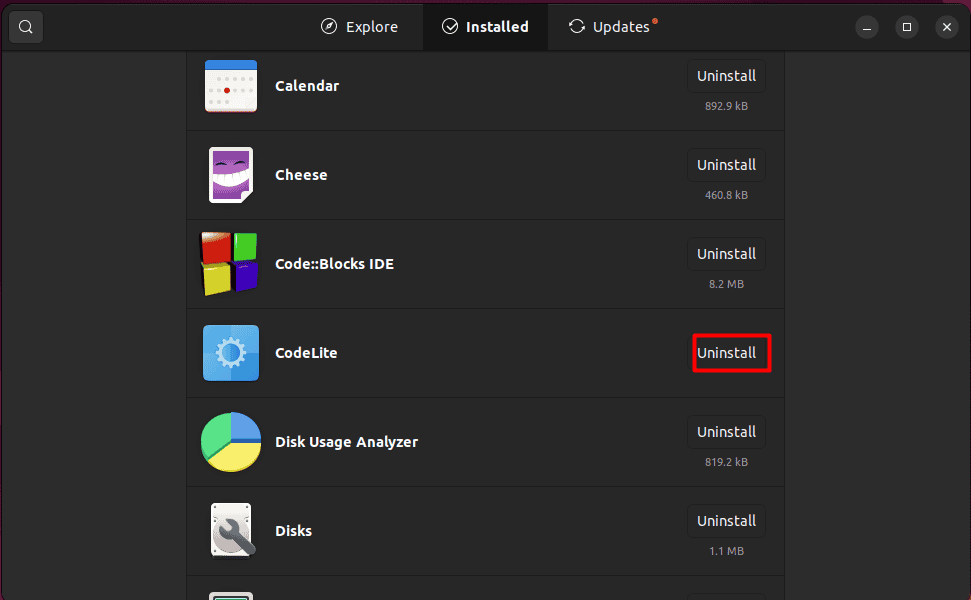This screenshot has height=600, width=971.
Task: Click the Calendar app icon
Action: (x=231, y=86)
